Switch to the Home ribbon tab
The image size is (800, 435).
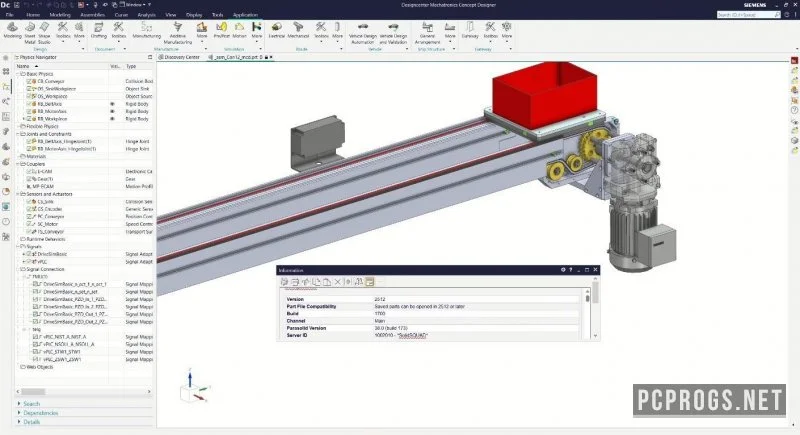[x=33, y=15]
